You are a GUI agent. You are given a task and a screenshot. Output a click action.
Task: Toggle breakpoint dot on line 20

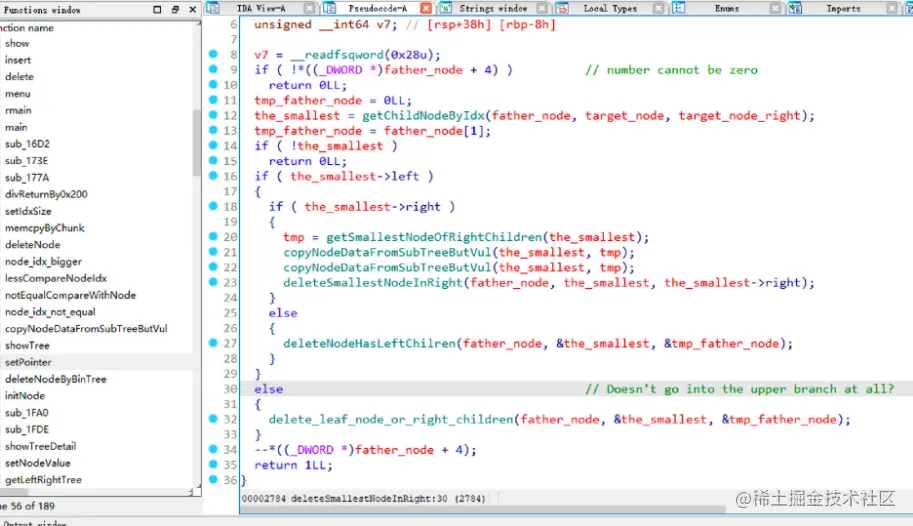pyautogui.click(x=213, y=236)
